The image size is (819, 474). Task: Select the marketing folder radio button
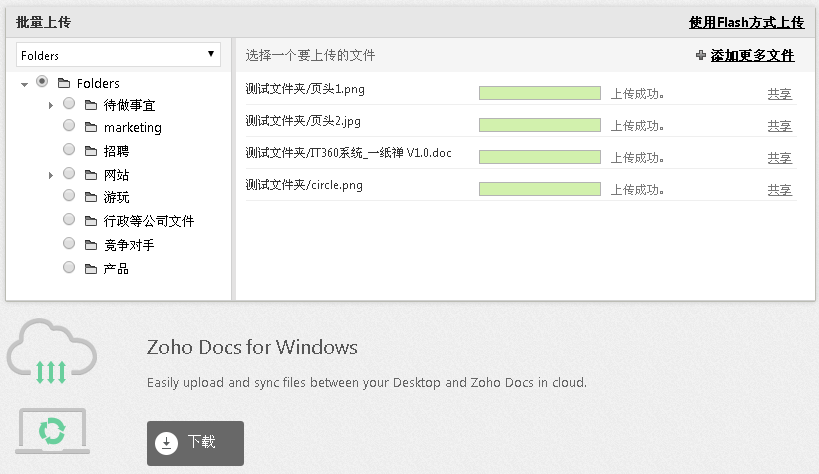click(68, 126)
